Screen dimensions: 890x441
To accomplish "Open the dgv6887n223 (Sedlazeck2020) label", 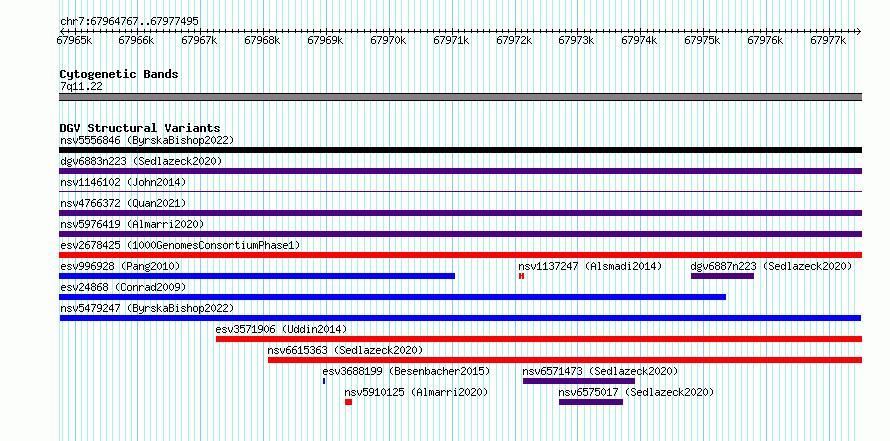I will (x=771, y=266).
